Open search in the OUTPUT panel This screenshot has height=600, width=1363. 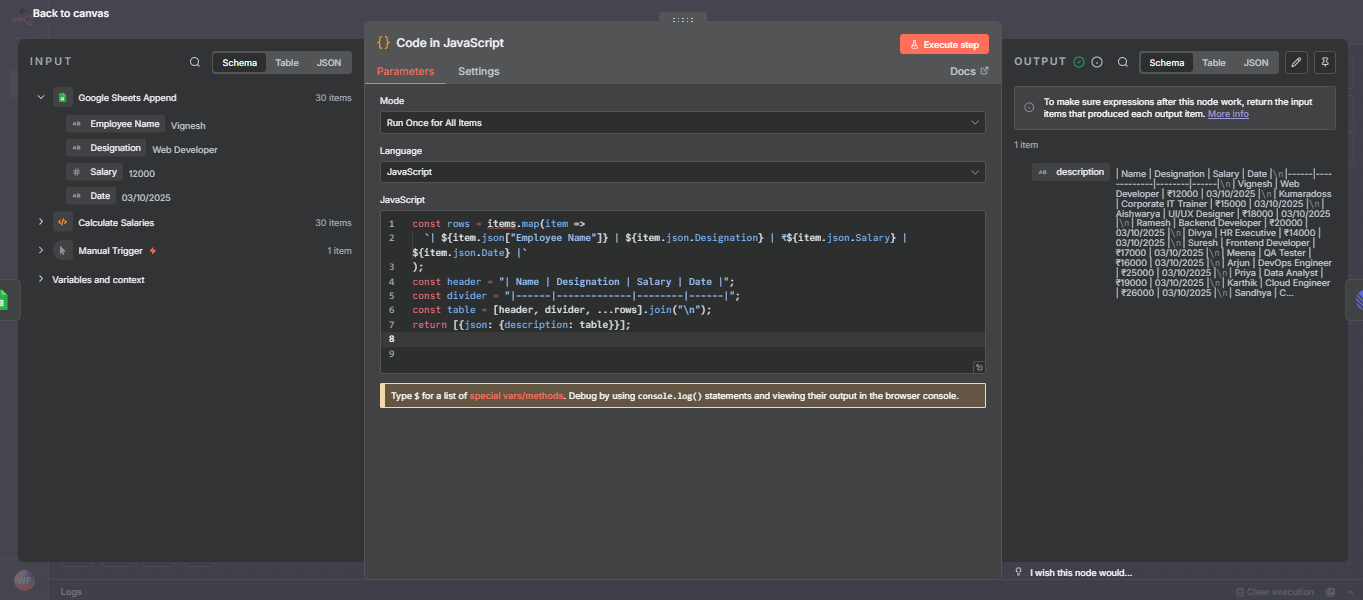pos(1122,61)
